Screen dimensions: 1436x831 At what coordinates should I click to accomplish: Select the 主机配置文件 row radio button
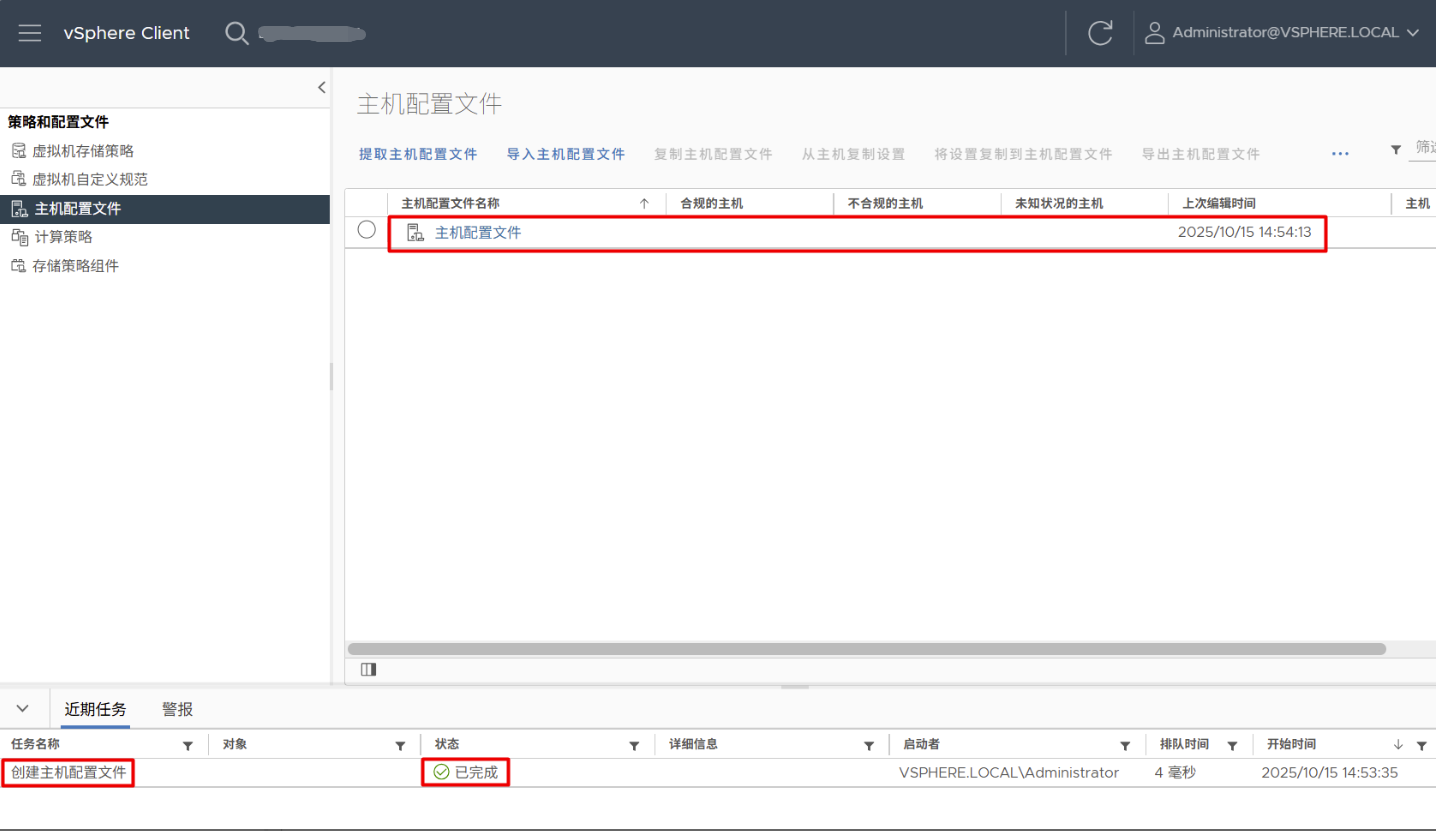[x=367, y=230]
